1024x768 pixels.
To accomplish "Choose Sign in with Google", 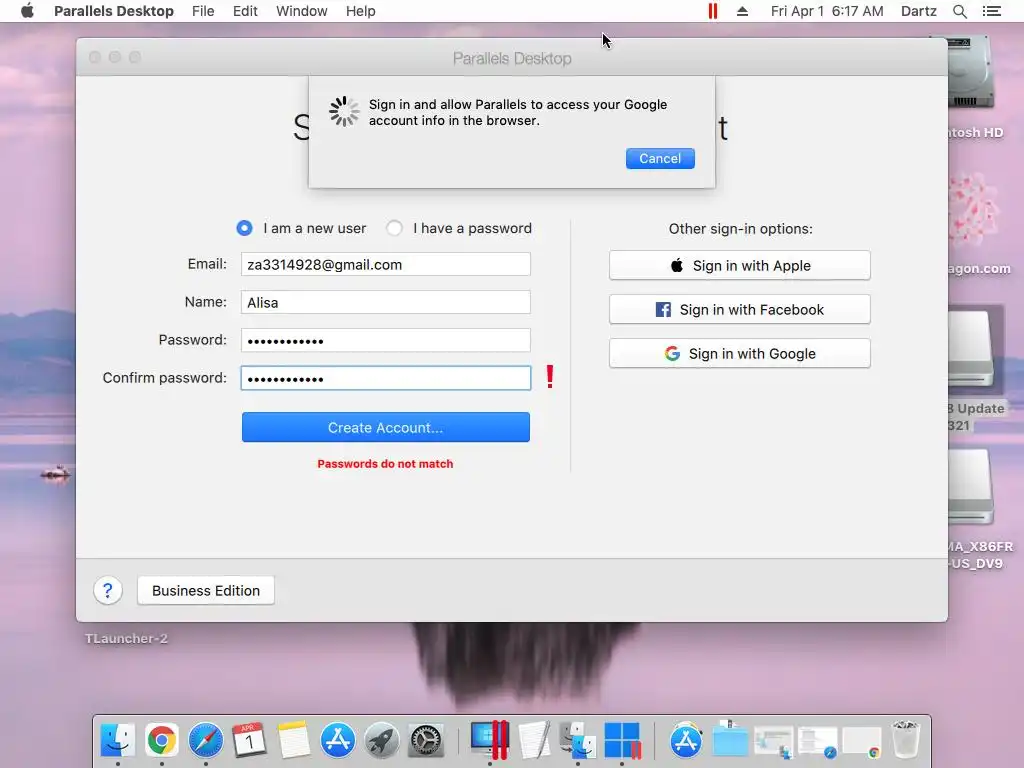I will click(739, 353).
